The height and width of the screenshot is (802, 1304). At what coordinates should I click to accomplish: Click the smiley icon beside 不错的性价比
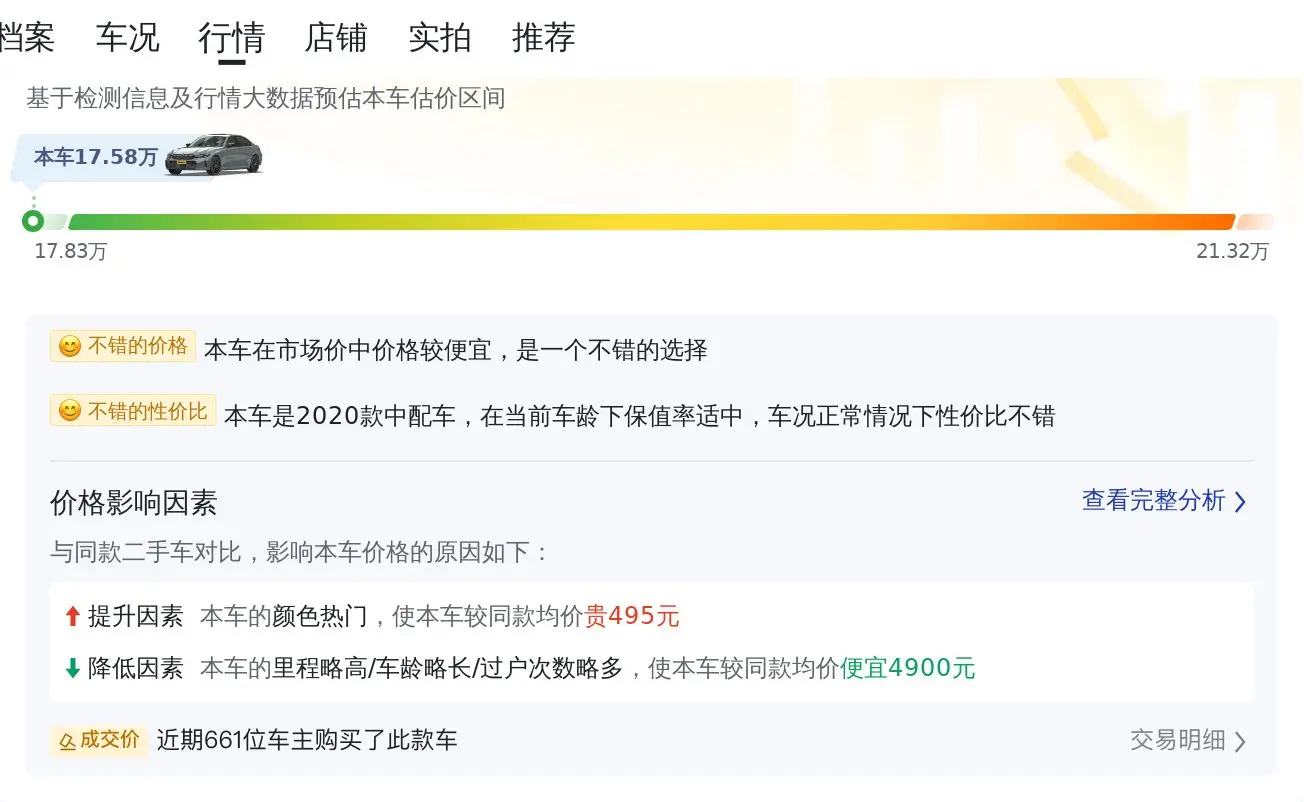70,411
